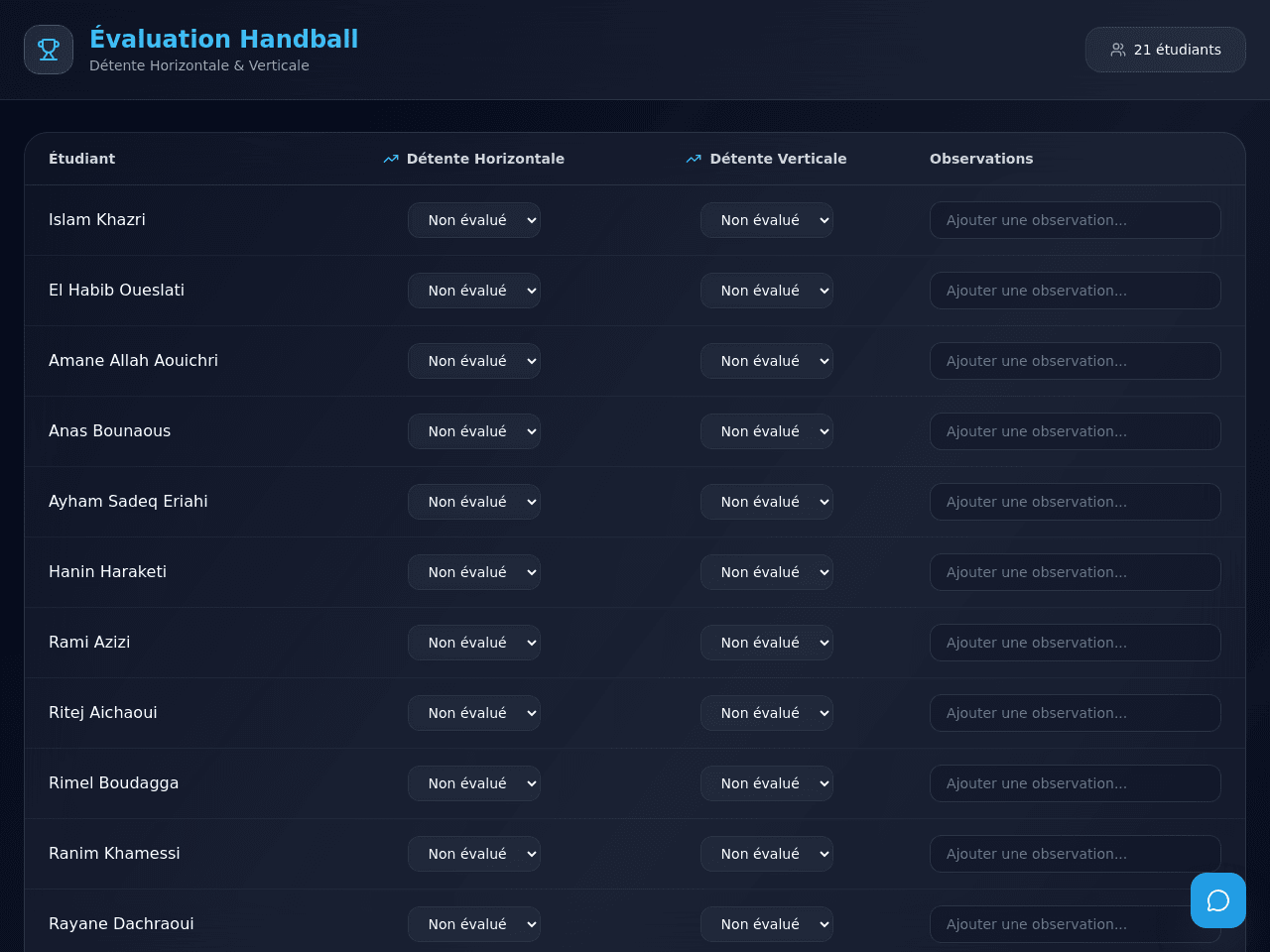Screen dimensions: 1270x952
Task: Click the trophy logo icon
Action: (x=49, y=50)
